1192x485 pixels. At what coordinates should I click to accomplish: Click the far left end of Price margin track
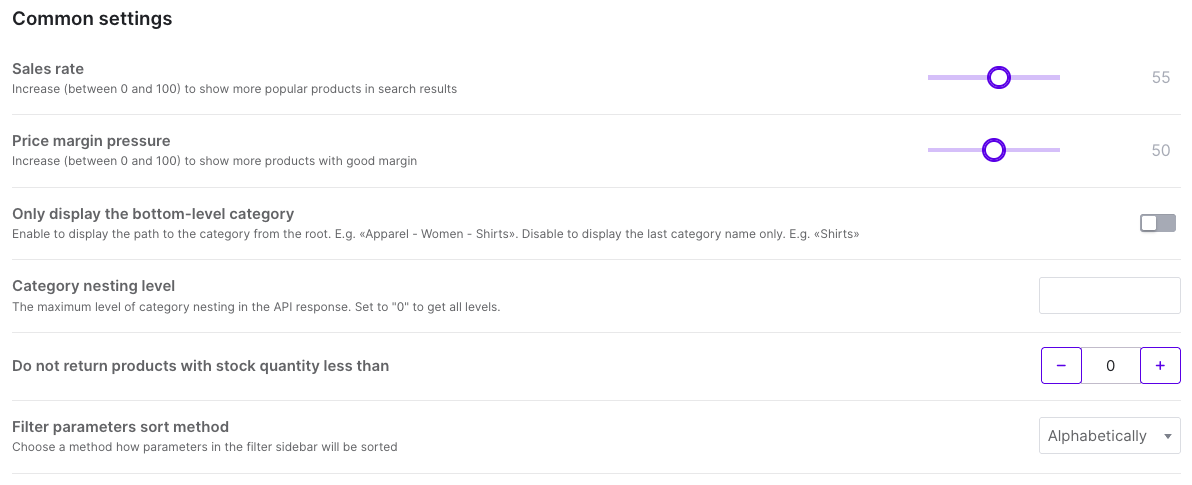tap(931, 150)
